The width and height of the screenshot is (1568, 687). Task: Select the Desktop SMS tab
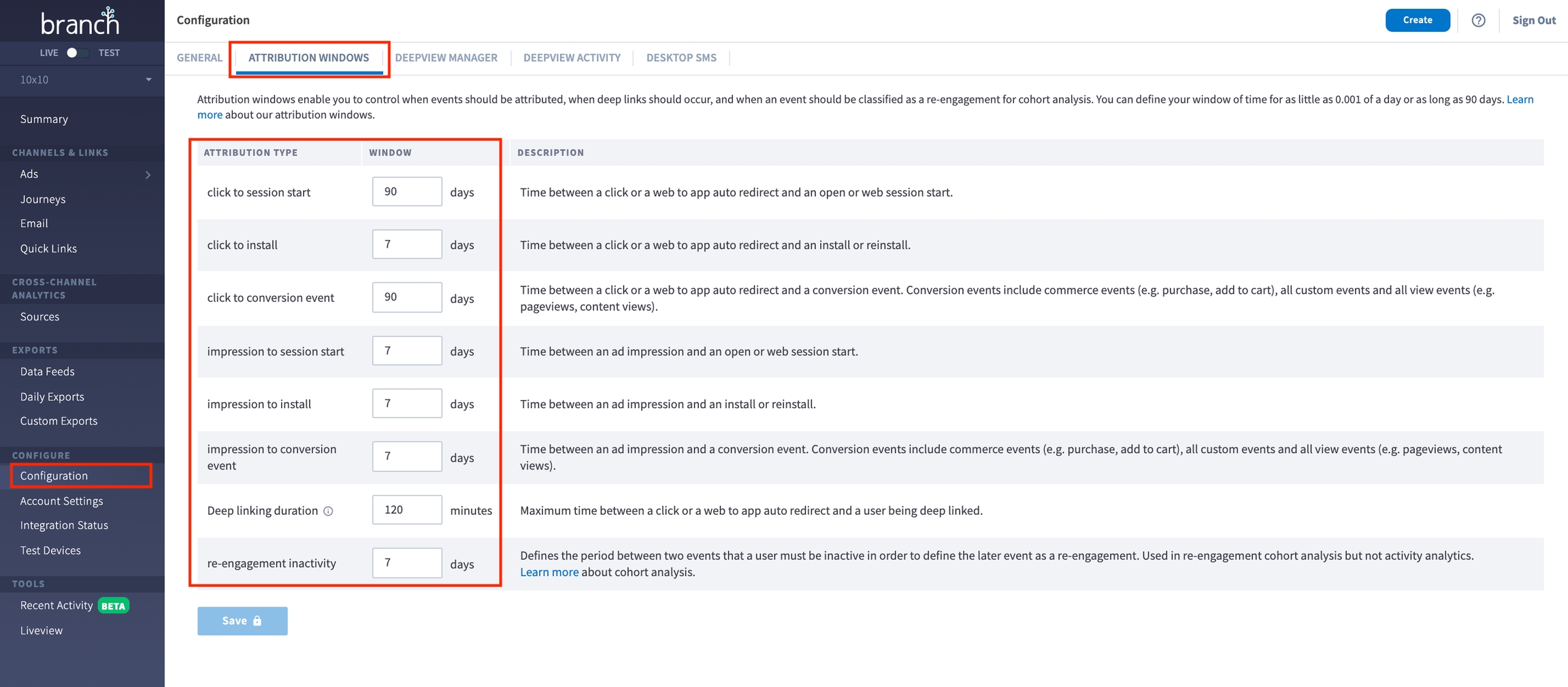(681, 58)
